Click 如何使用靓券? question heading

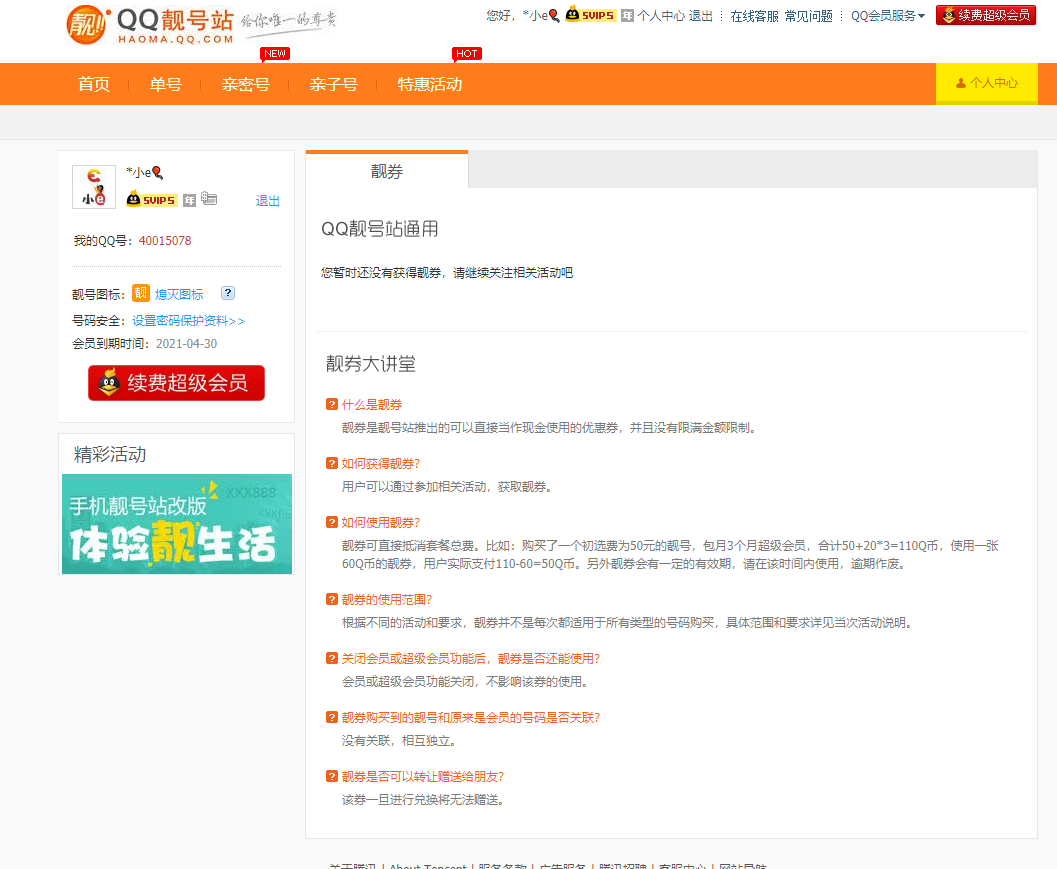tap(381, 522)
